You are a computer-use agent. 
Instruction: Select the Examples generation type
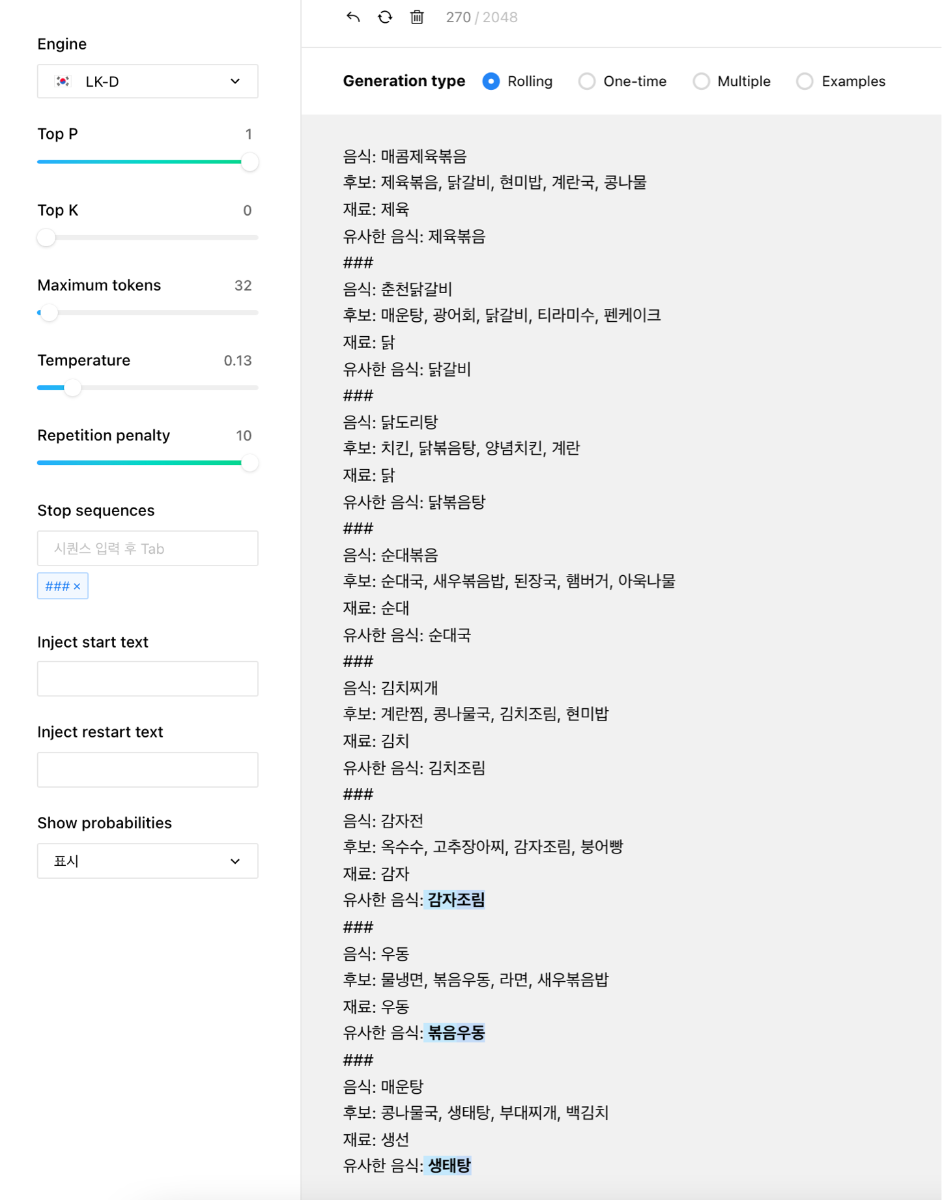pyautogui.click(x=805, y=81)
